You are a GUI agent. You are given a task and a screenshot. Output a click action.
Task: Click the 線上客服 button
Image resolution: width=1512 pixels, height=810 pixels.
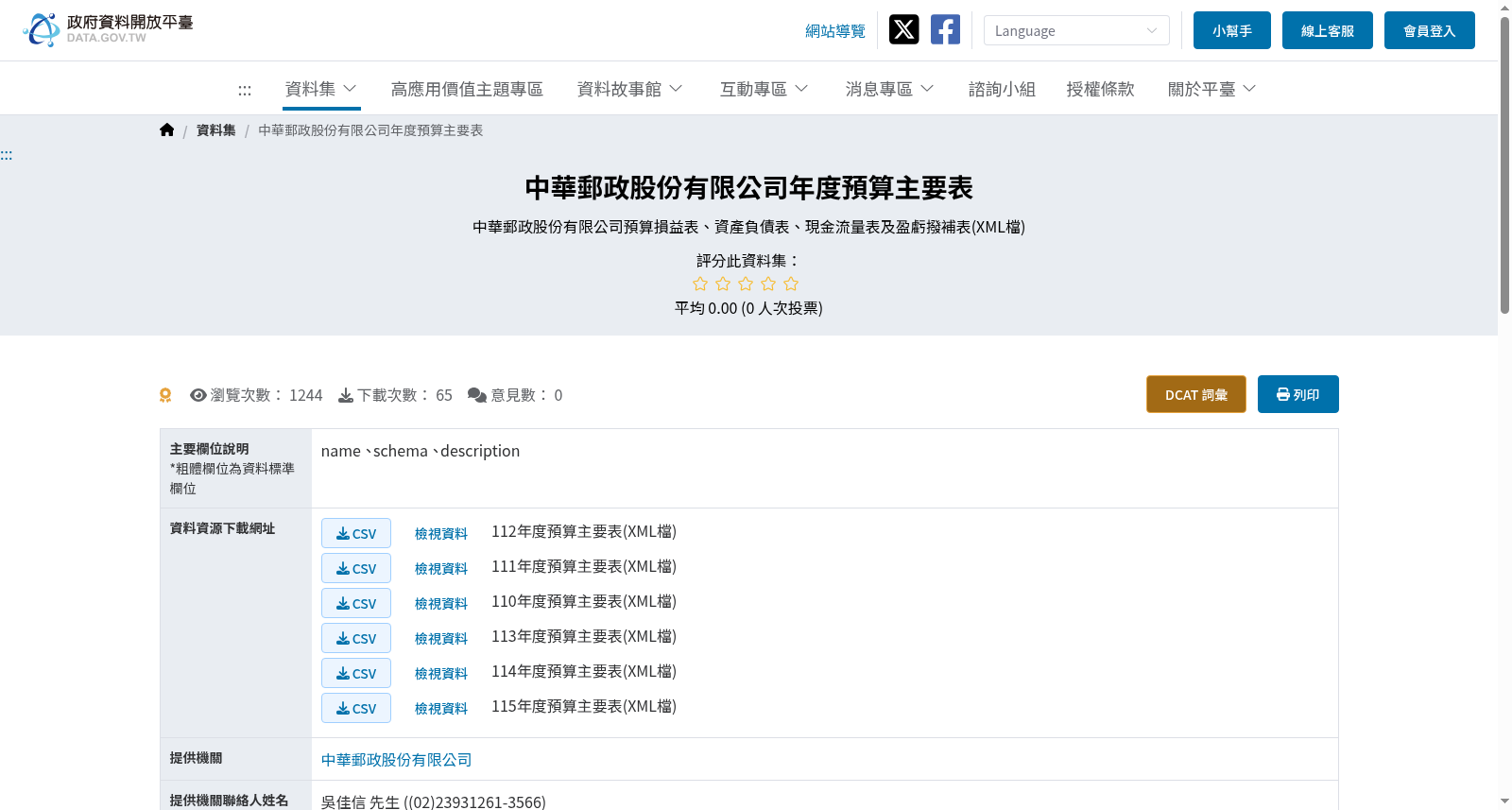(x=1328, y=30)
